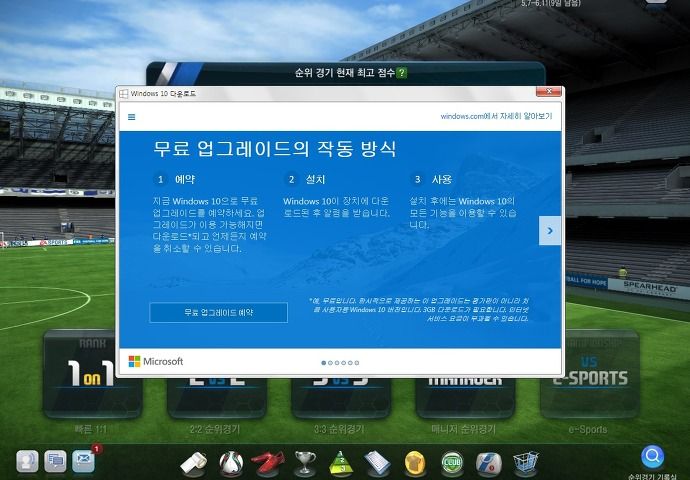Click the soccer ball icon
The width and height of the screenshot is (690, 480).
coord(231,464)
